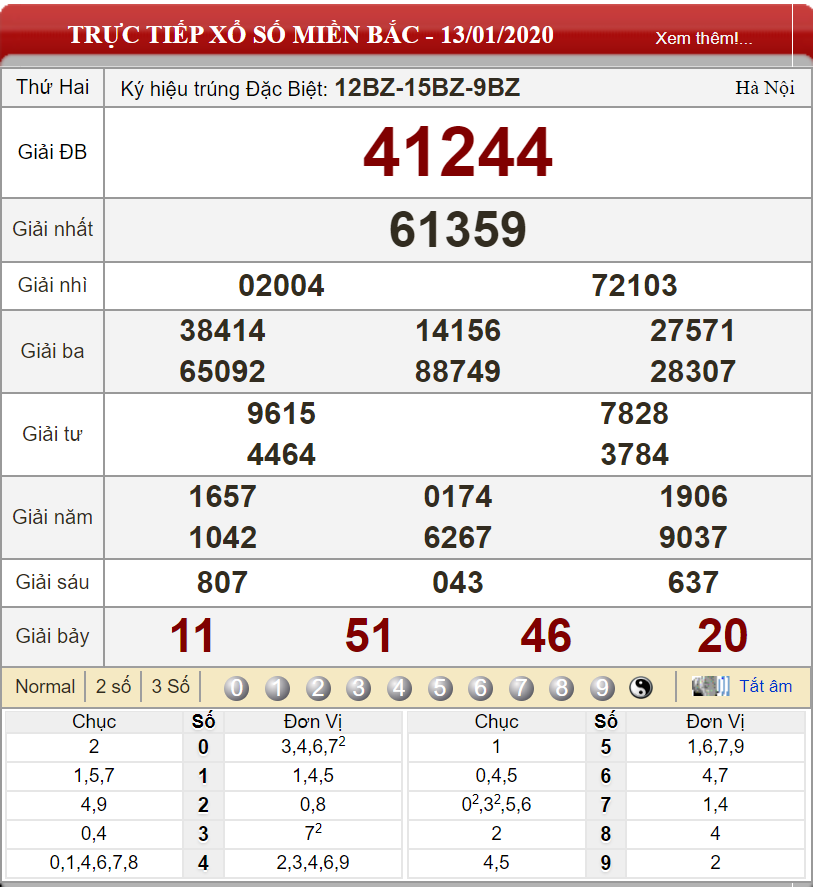Click Đơn Vị cell 1,6,7,9 in row 5
Image resolution: width=820 pixels, height=887 pixels.
tap(715, 747)
